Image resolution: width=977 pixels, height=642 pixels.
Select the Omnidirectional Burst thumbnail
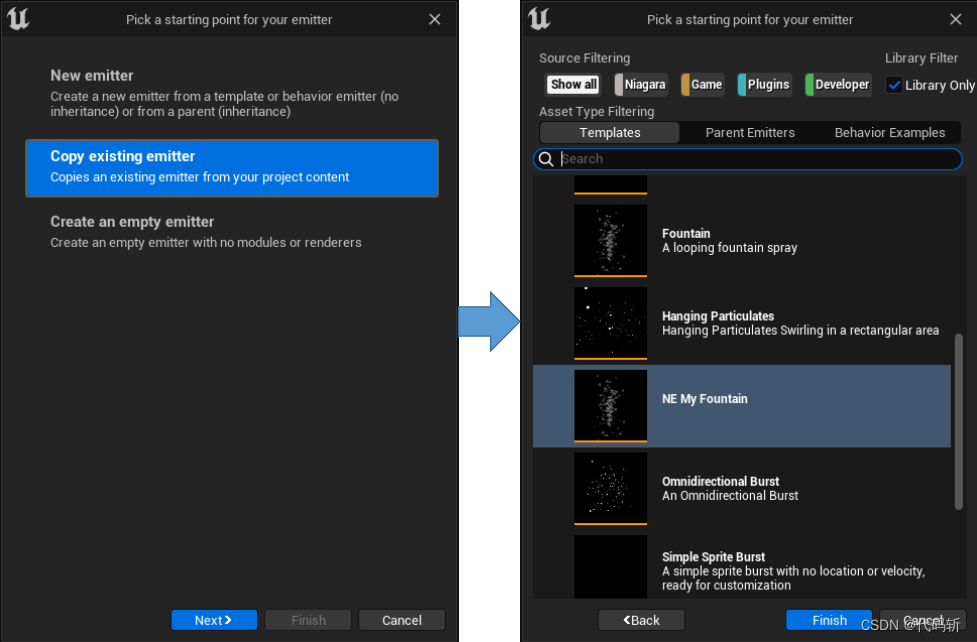click(611, 489)
